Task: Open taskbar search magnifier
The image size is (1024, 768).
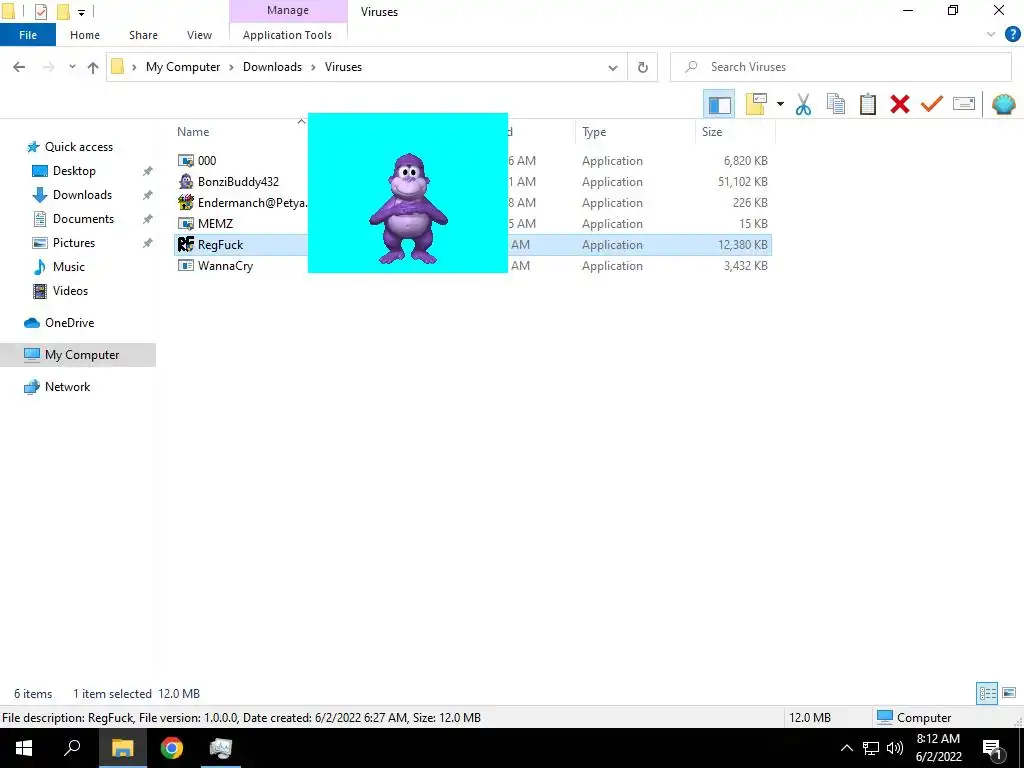Action: [x=72, y=748]
